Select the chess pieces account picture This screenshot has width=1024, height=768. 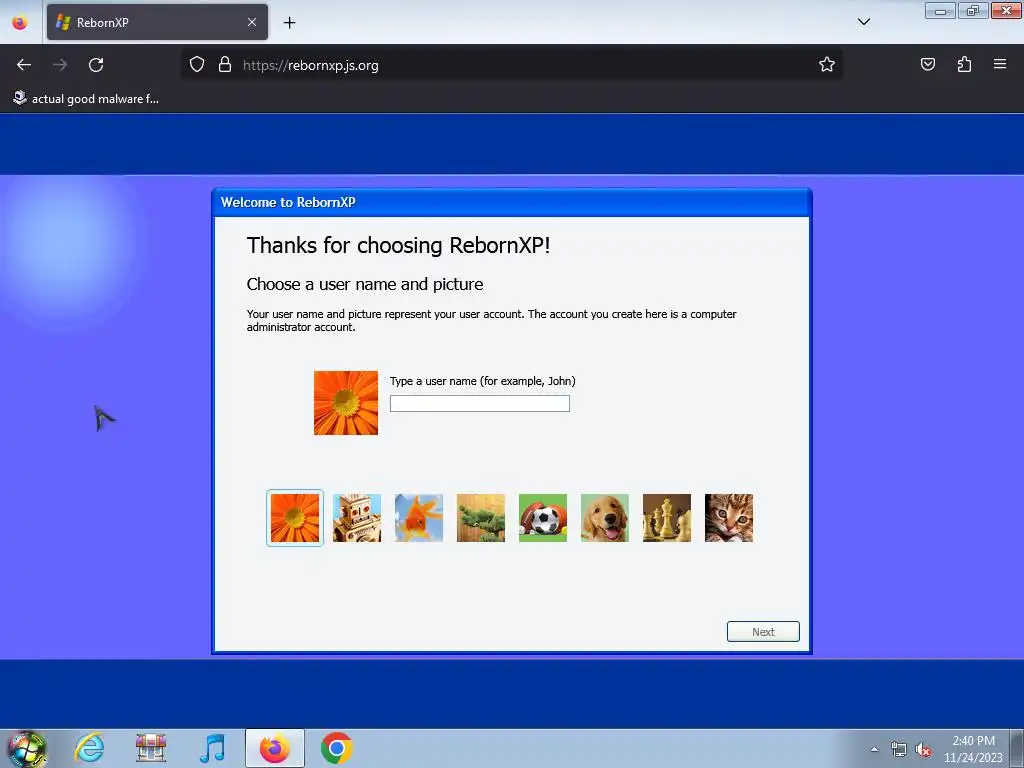point(667,518)
